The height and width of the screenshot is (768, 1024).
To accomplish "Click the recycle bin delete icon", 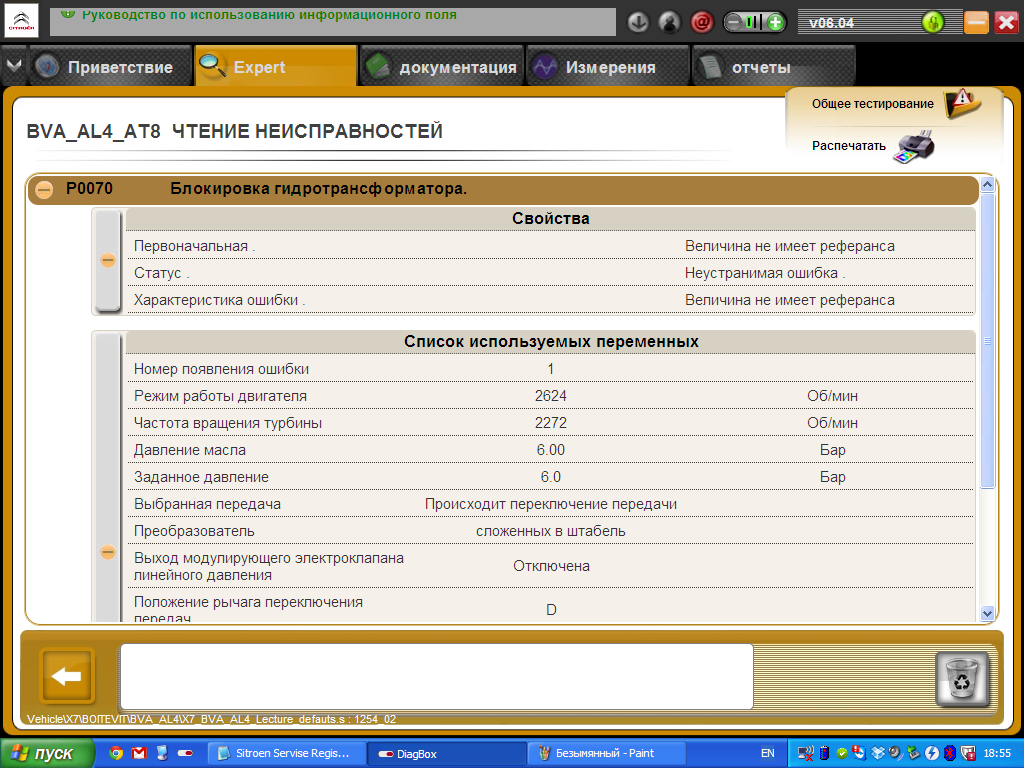I will pyautogui.click(x=961, y=679).
